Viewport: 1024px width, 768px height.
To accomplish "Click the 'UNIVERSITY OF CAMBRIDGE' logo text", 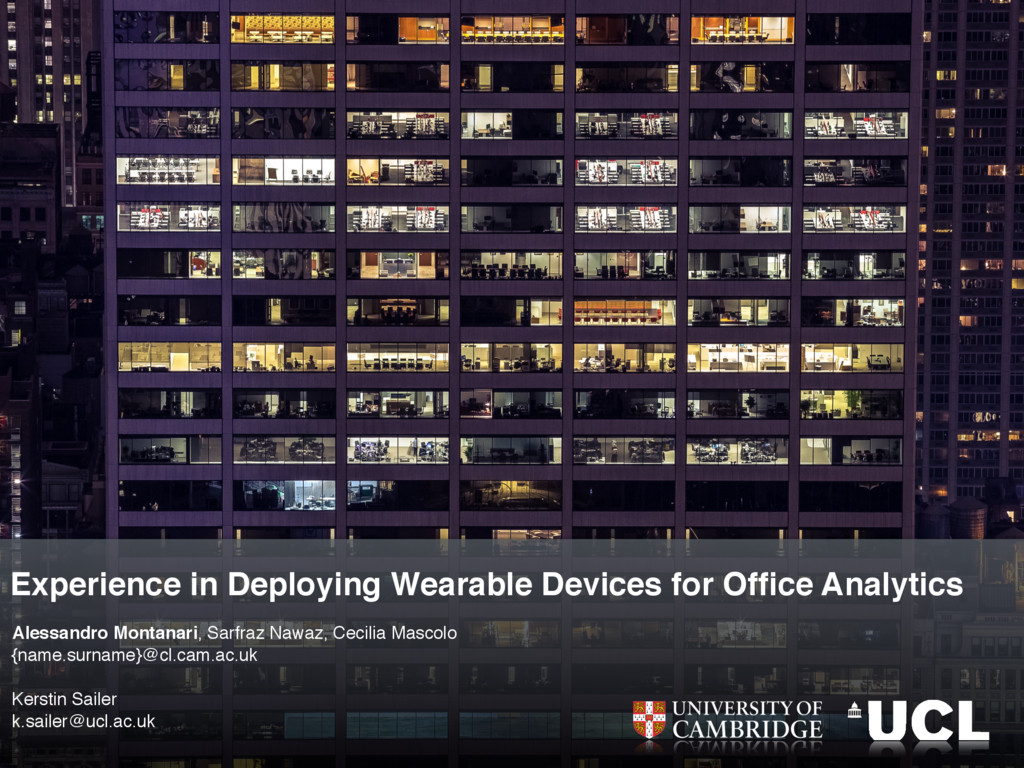I will pos(747,719).
